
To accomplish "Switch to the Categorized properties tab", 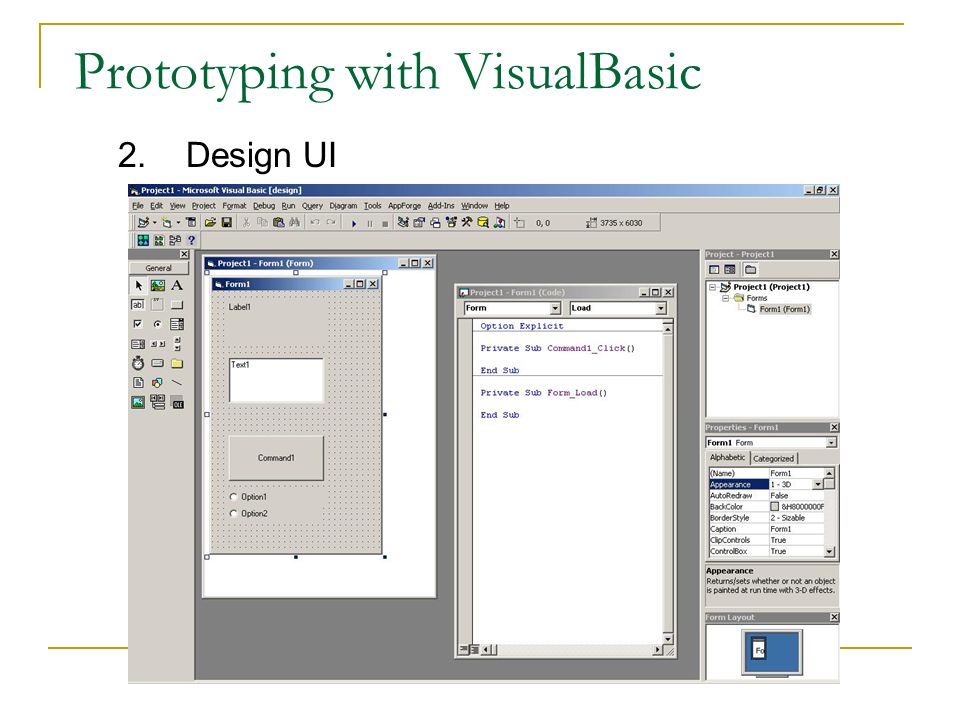I will point(773,459).
